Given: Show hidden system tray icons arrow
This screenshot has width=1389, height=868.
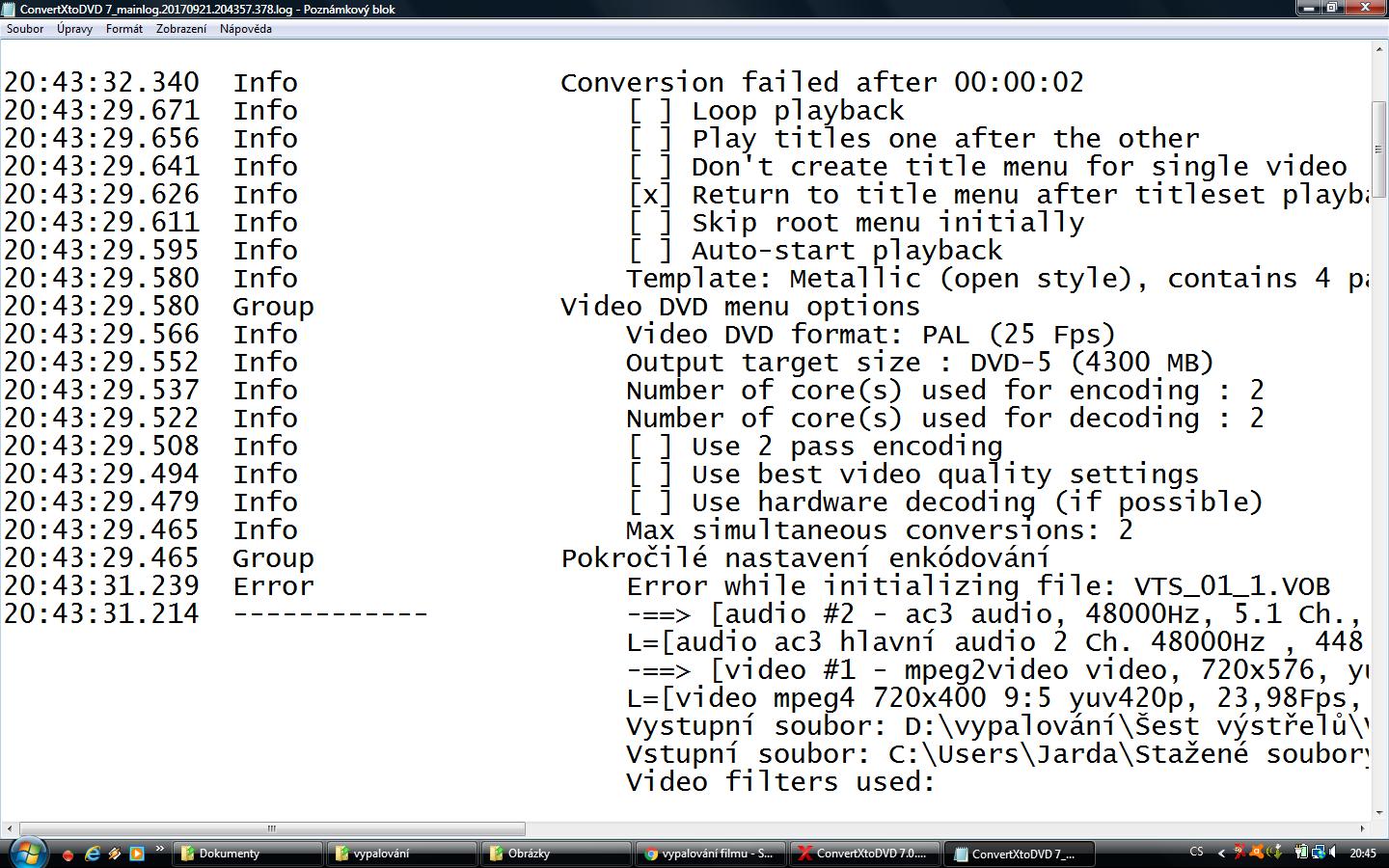Looking at the screenshot, I should (1221, 854).
